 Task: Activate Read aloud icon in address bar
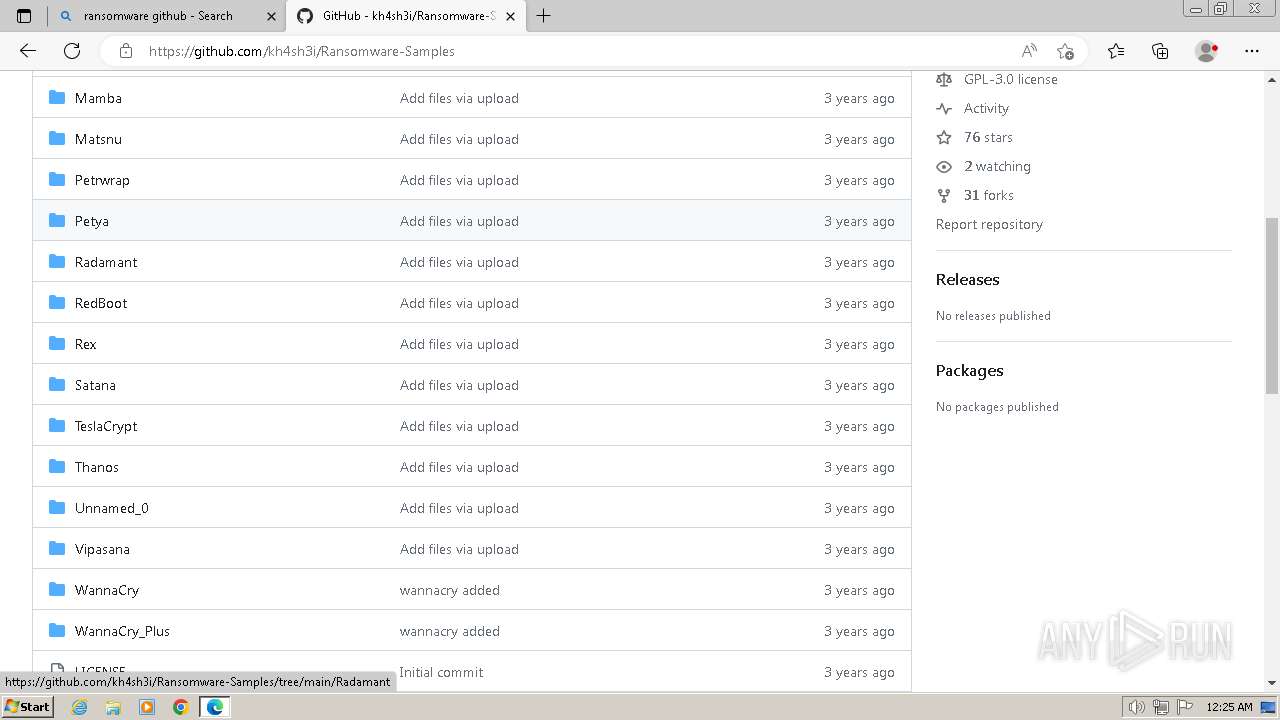[x=1029, y=51]
